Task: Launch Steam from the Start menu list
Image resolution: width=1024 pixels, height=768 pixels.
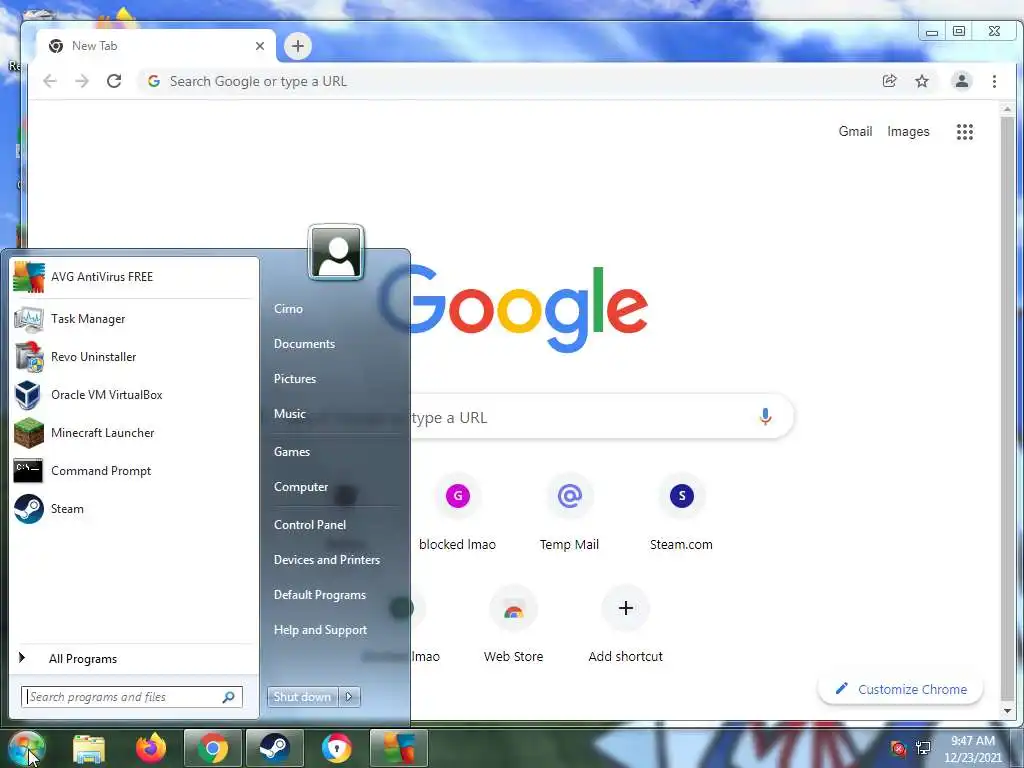Action: [x=134, y=509]
